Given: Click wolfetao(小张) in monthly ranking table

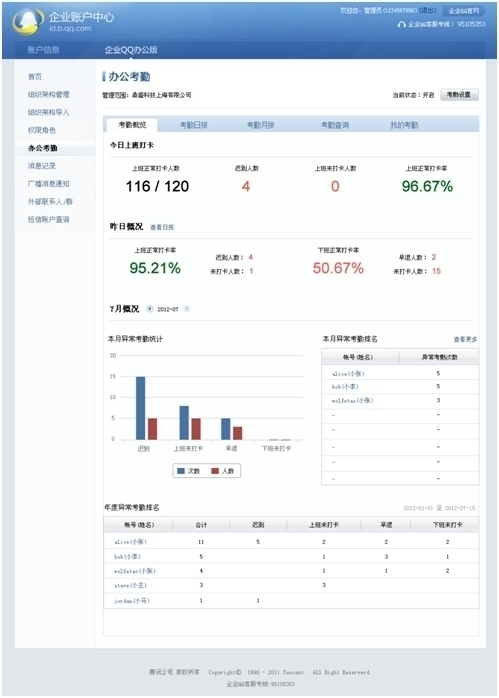Looking at the screenshot, I should coord(353,401).
